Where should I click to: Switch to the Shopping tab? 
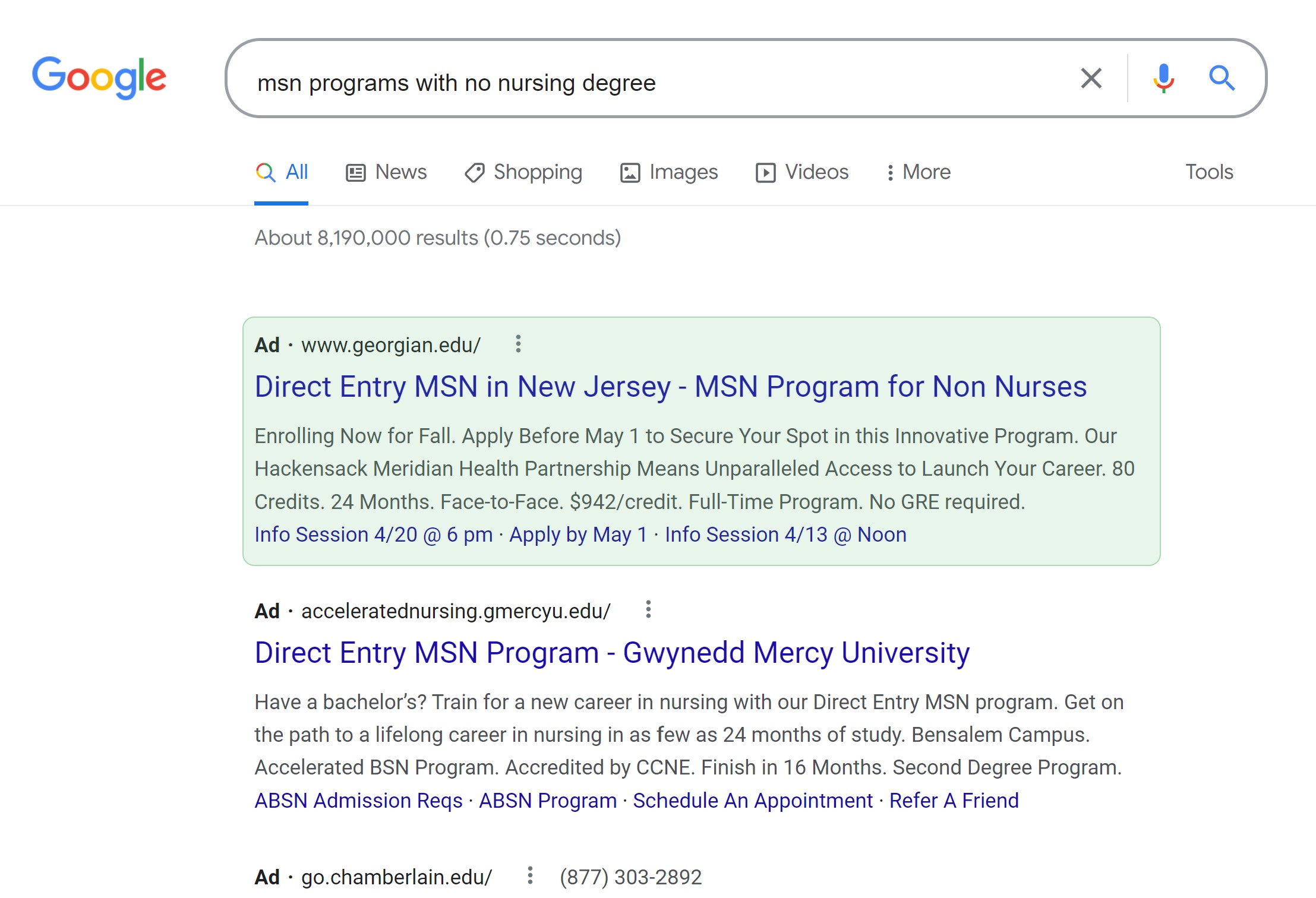[x=523, y=172]
